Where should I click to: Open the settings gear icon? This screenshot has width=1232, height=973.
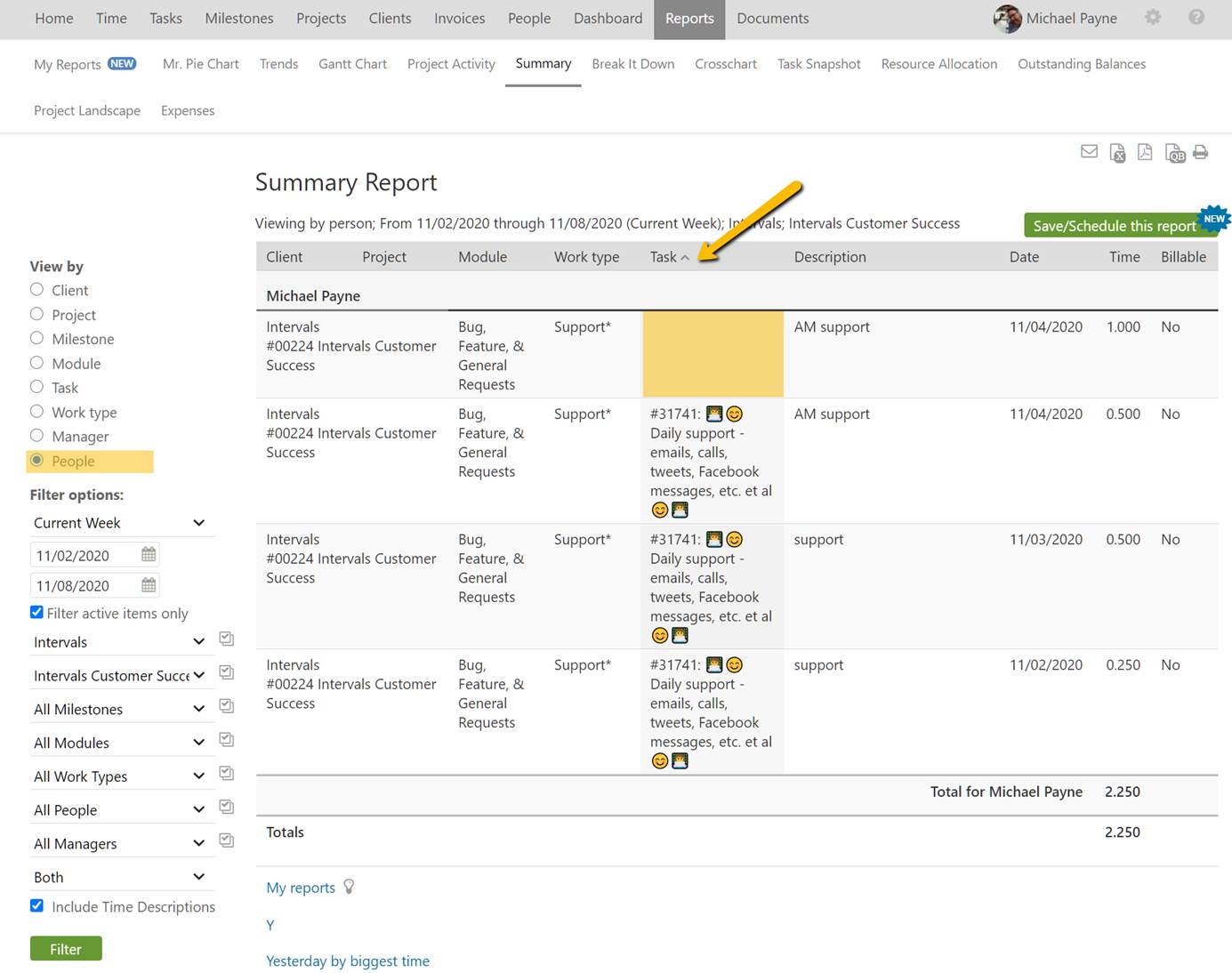tap(1153, 18)
